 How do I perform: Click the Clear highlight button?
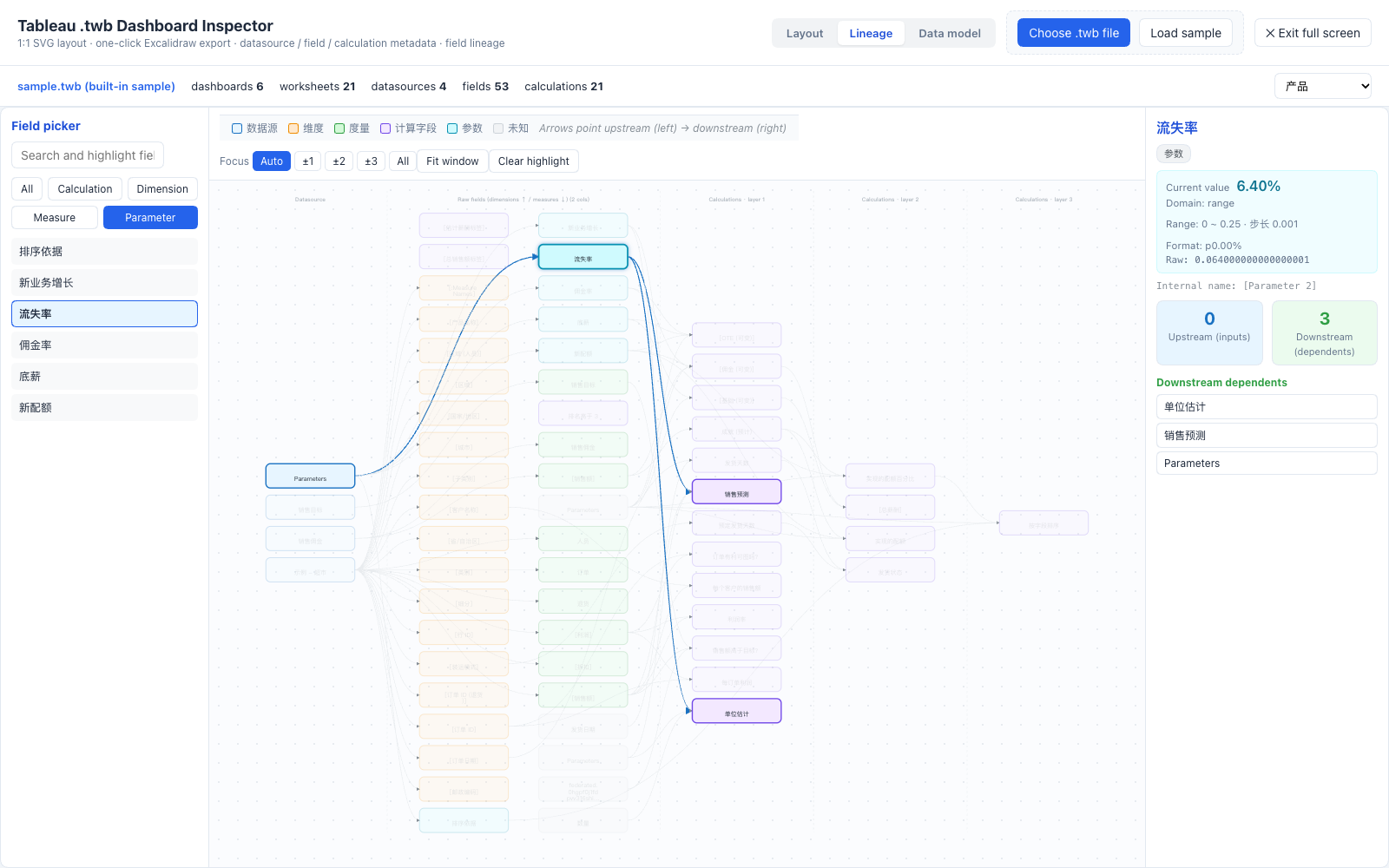[x=534, y=161]
